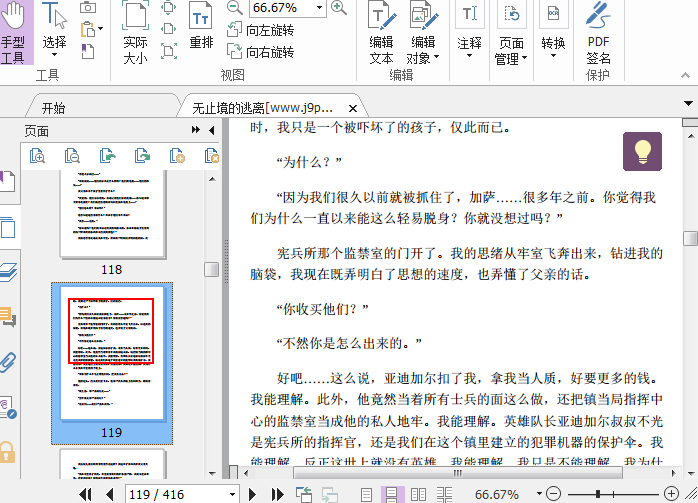Go to the next page
698x503 pixels.
[252, 494]
